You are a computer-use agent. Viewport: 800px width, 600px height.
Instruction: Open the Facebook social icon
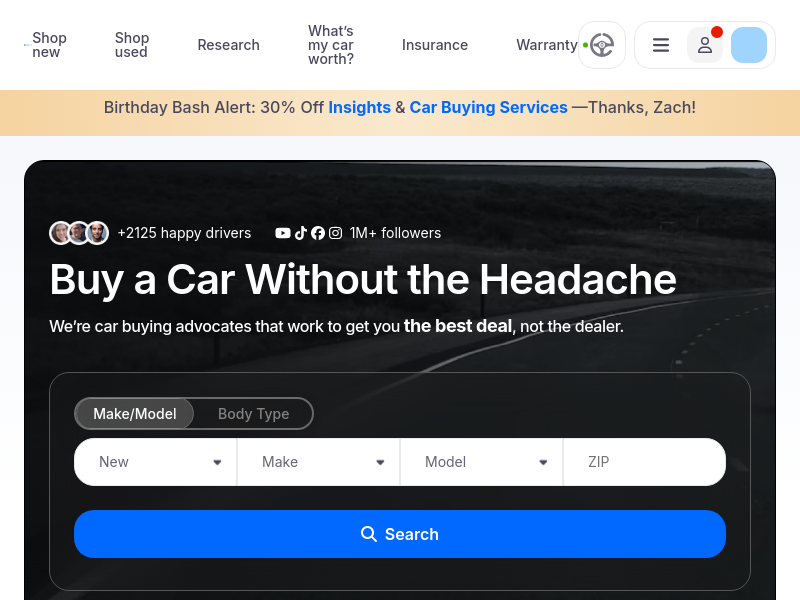pos(318,233)
